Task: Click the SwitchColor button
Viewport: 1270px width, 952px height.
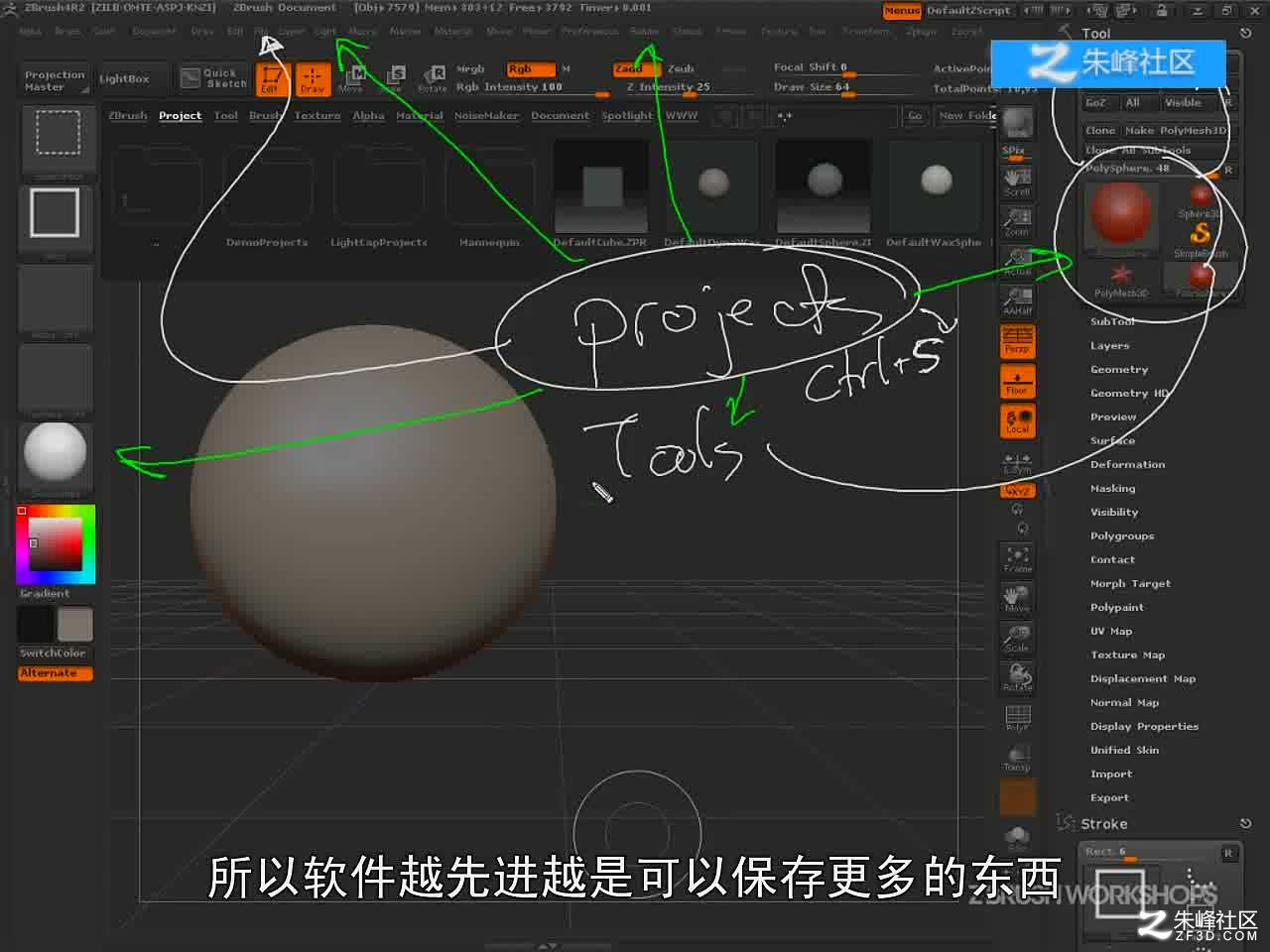Action: [x=53, y=654]
